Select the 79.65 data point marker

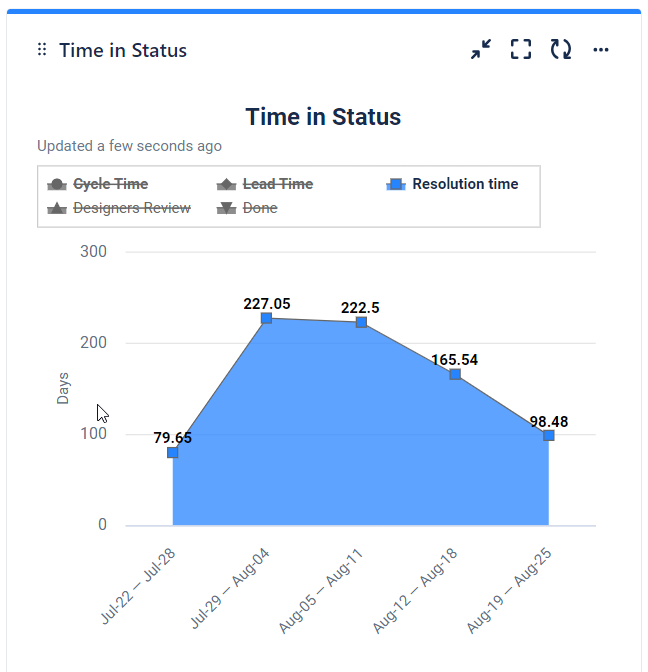pyautogui.click(x=173, y=453)
